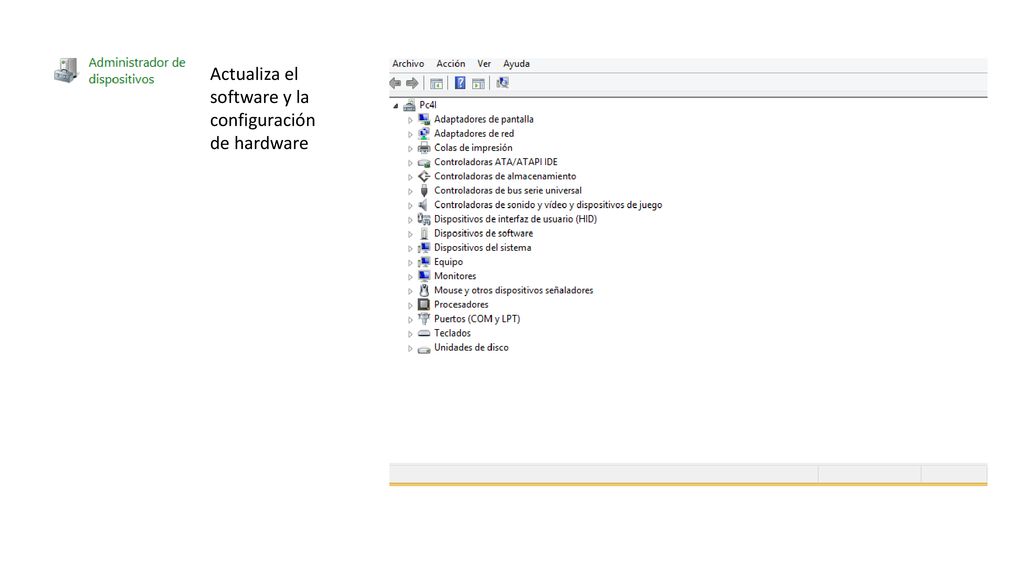
Task: Click the Monitores monitor icon
Action: click(424, 276)
